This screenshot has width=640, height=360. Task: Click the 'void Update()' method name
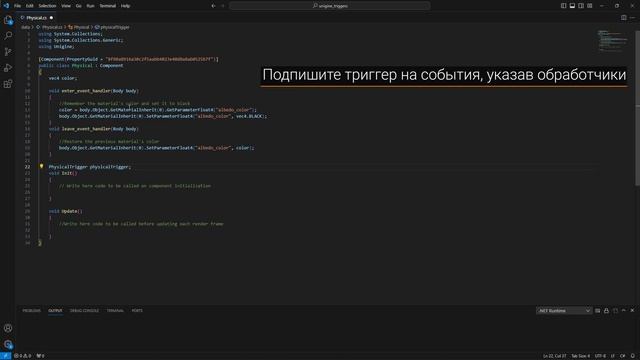point(66,211)
